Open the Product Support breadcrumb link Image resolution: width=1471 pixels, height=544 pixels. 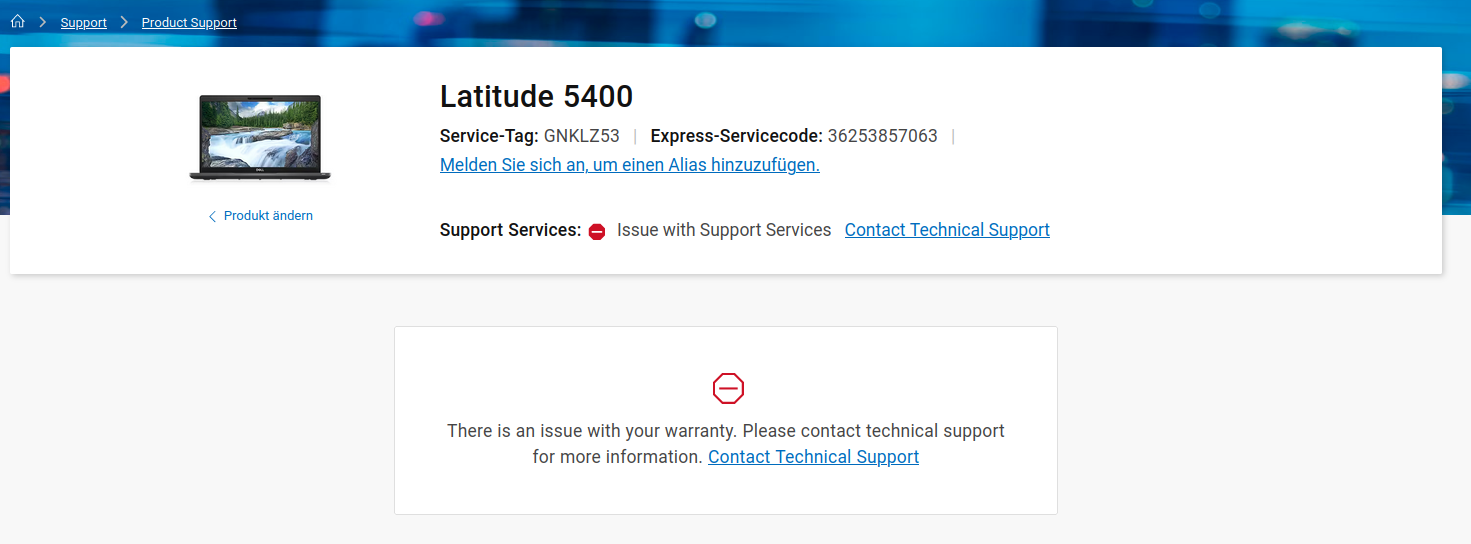click(x=189, y=22)
